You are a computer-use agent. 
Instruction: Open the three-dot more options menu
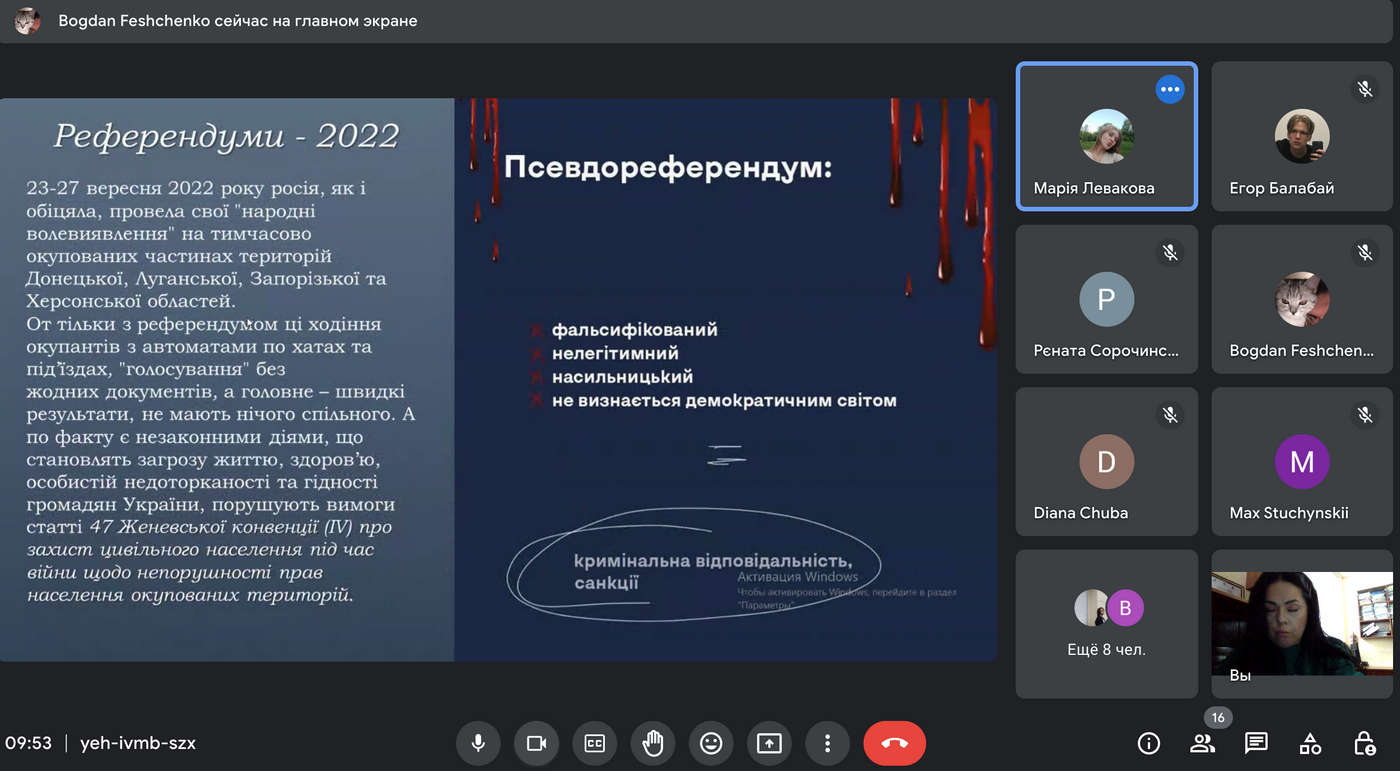point(827,743)
